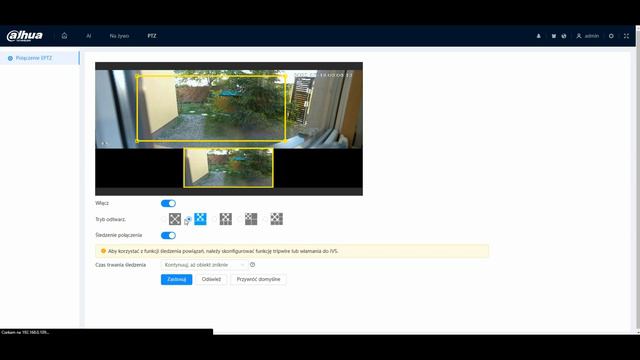
Task: Click the timestamp overlay in the video
Action: (x=324, y=75)
